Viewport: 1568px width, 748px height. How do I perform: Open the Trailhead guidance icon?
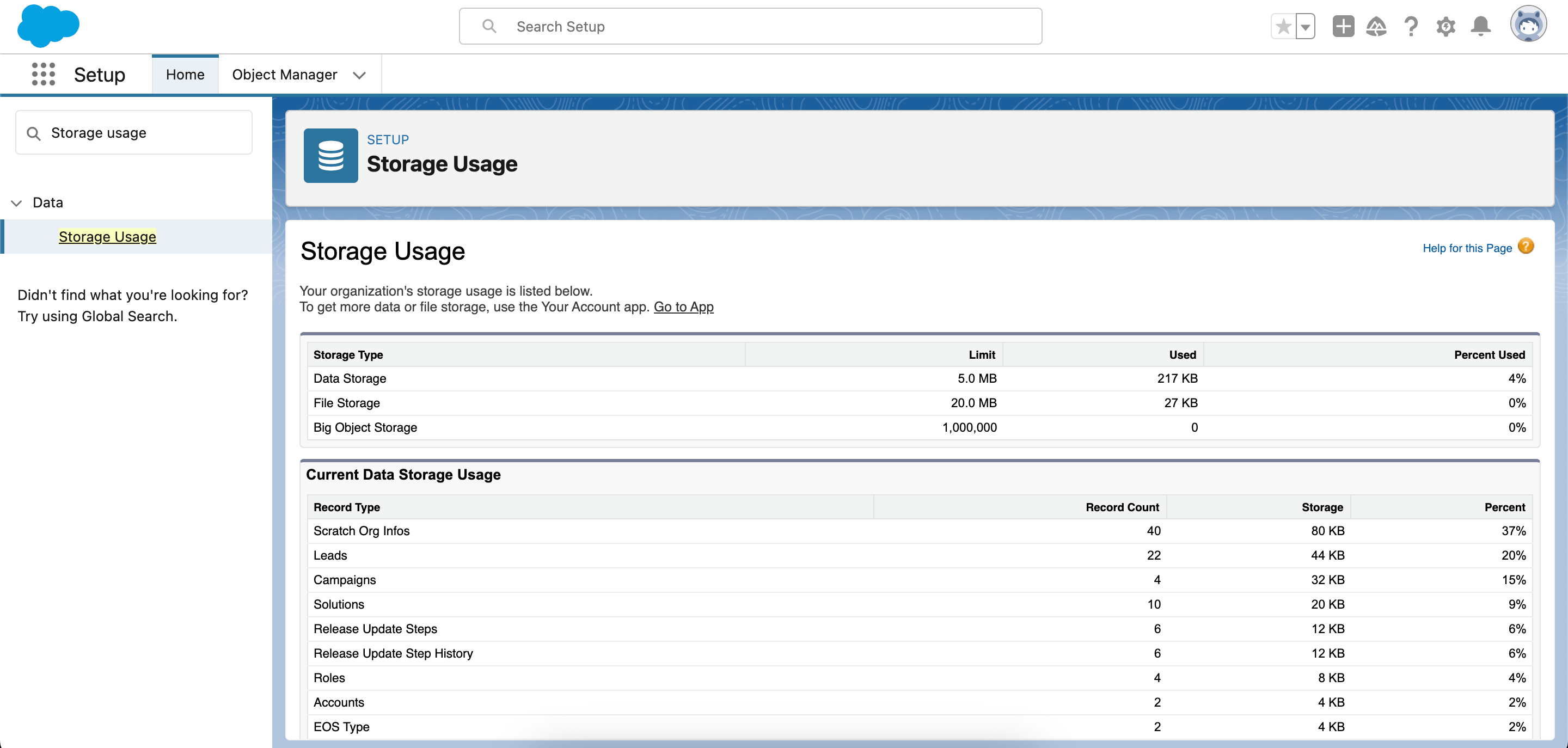tap(1376, 27)
